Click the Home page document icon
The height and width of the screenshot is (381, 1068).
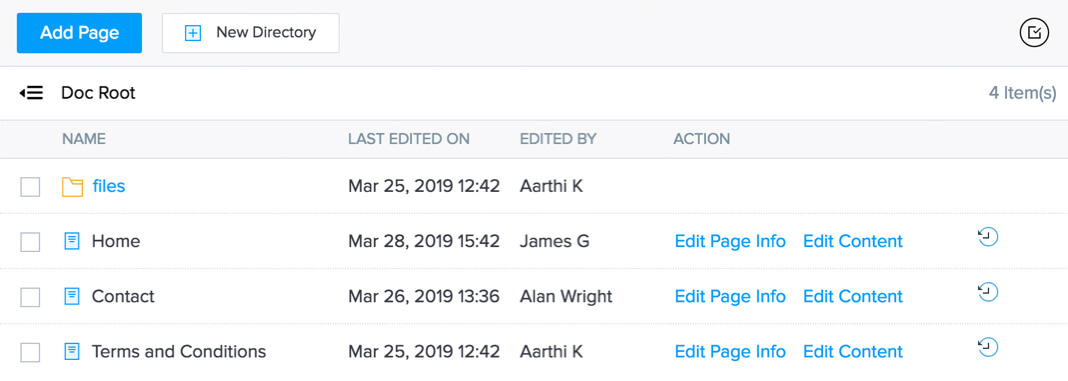click(x=72, y=241)
